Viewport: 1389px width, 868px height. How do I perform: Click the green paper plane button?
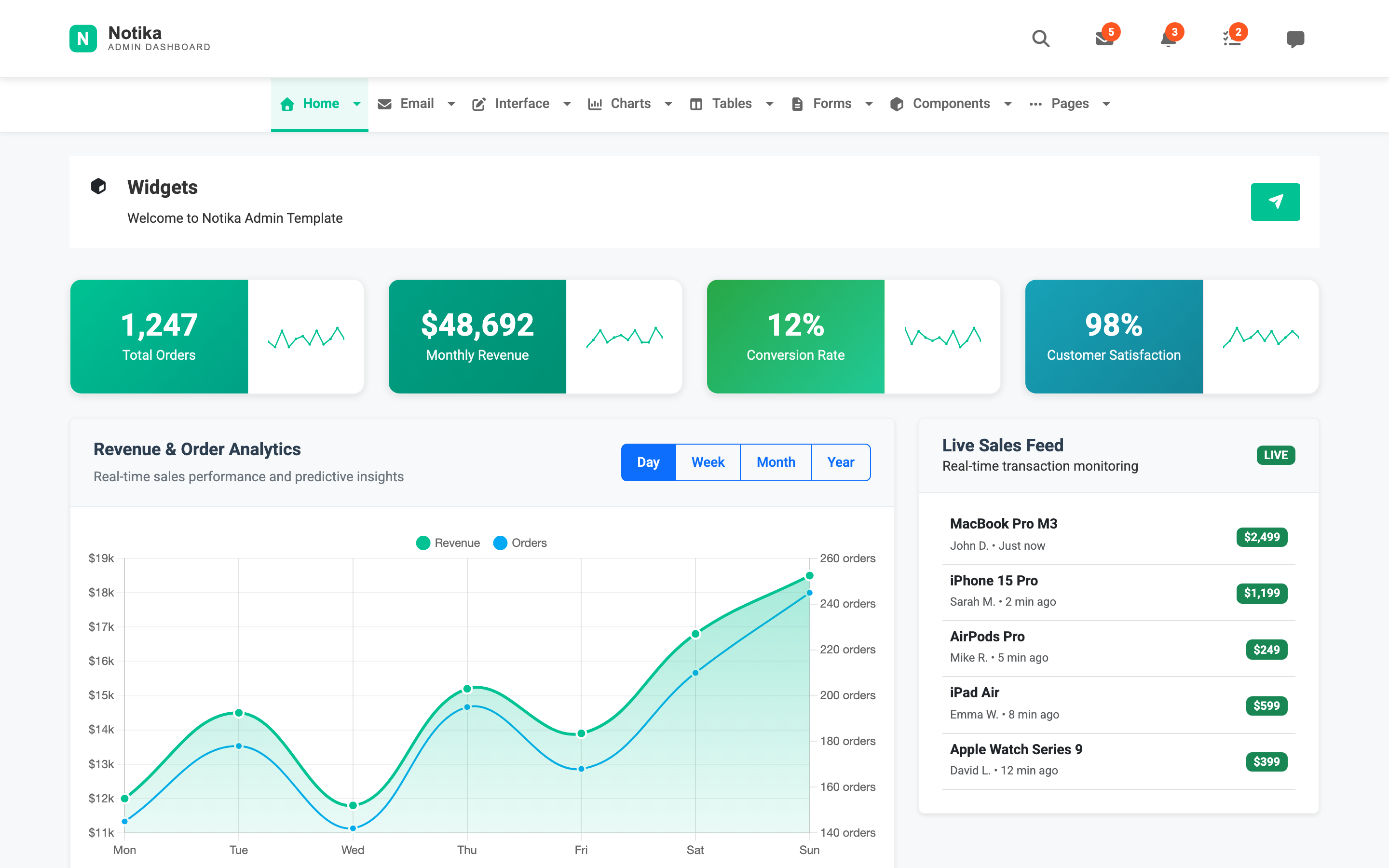[1275, 202]
